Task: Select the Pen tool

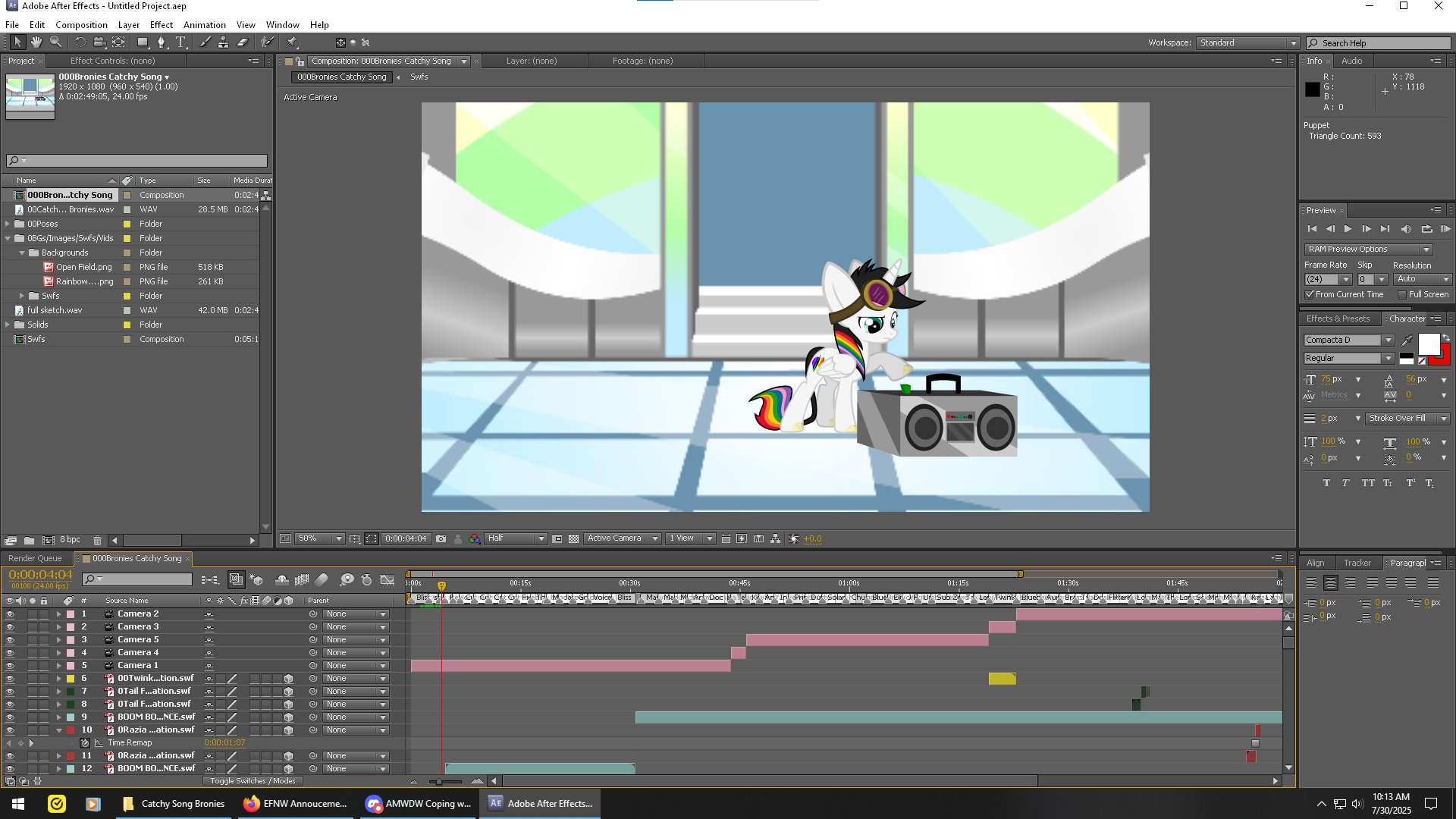Action: click(161, 42)
